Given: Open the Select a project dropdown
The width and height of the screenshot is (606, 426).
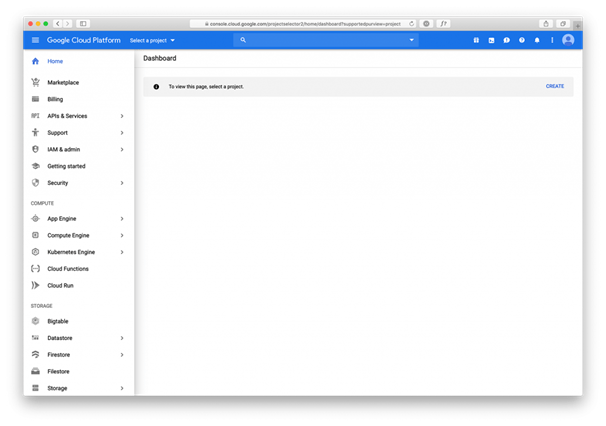Looking at the screenshot, I should 152,40.
